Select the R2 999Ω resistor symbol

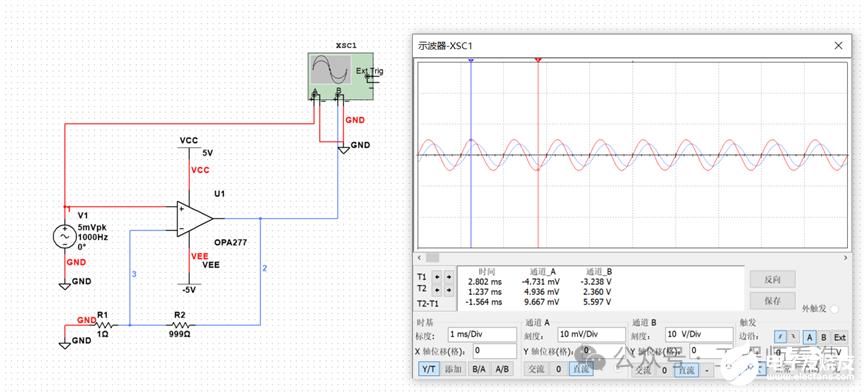pyautogui.click(x=180, y=325)
